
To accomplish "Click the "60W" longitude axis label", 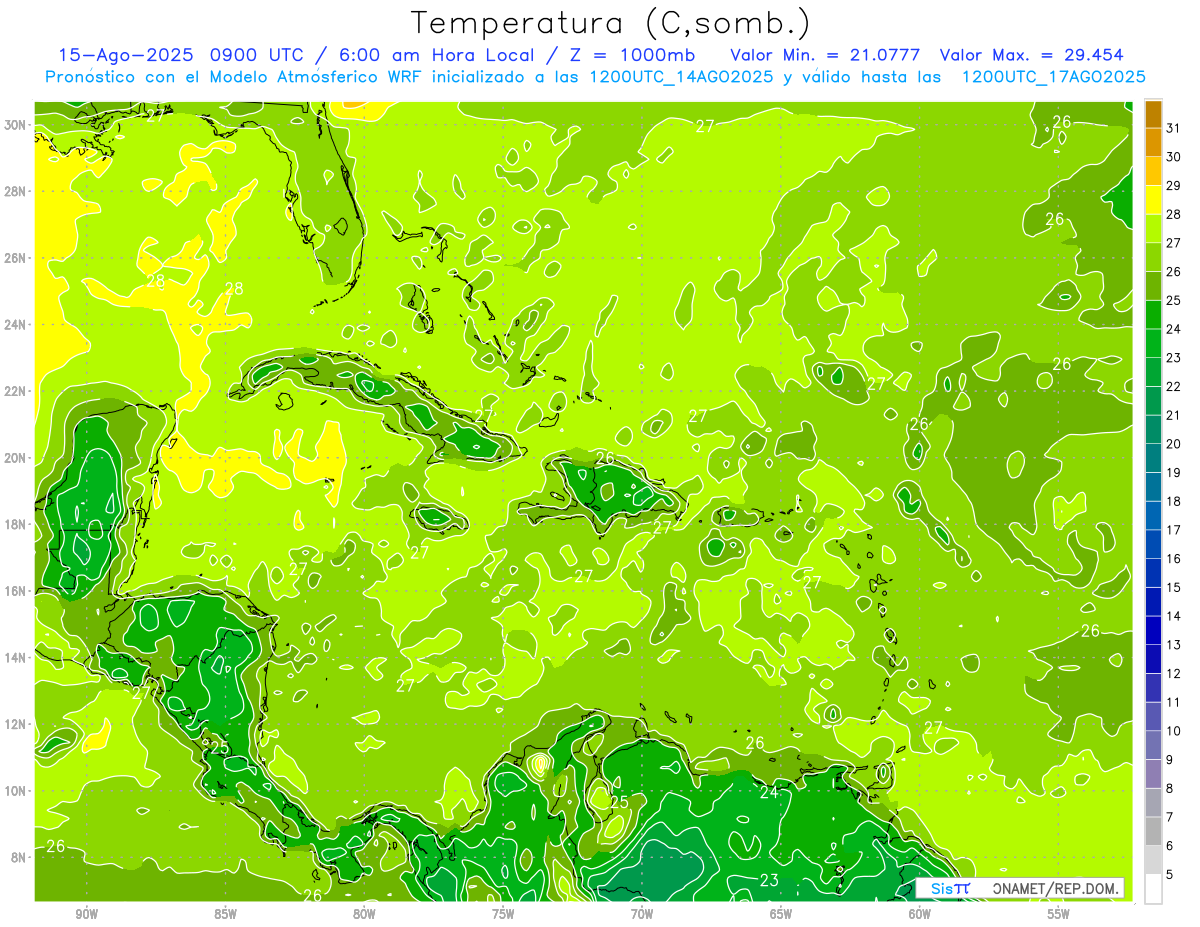I will pos(920,914).
